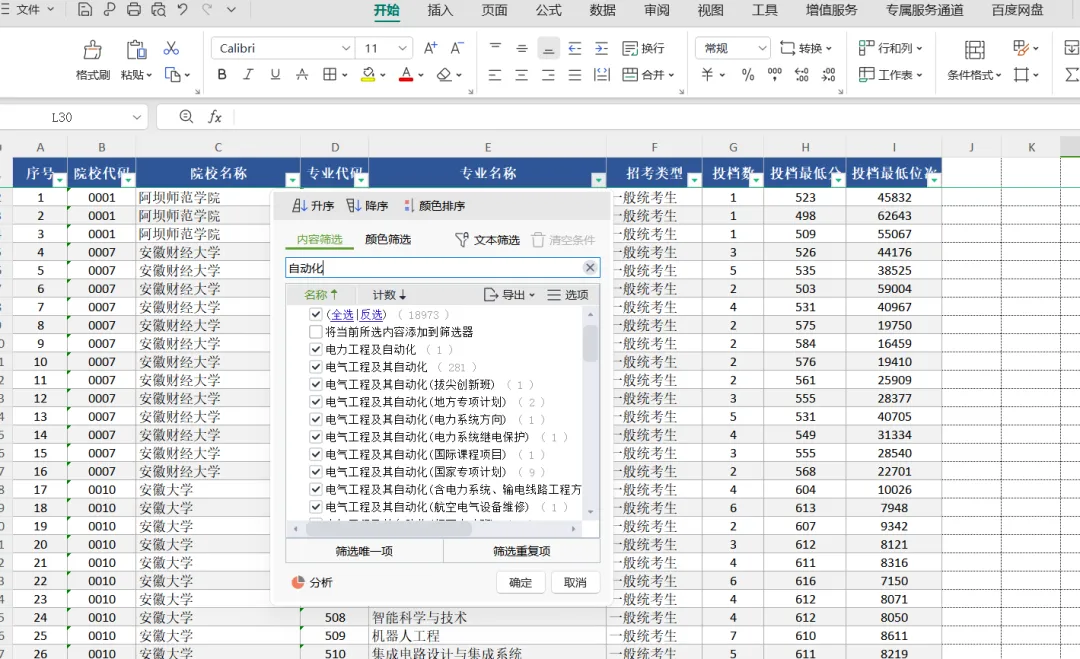Open the Name Box L30 dropdown
The image size is (1080, 659).
[136, 117]
